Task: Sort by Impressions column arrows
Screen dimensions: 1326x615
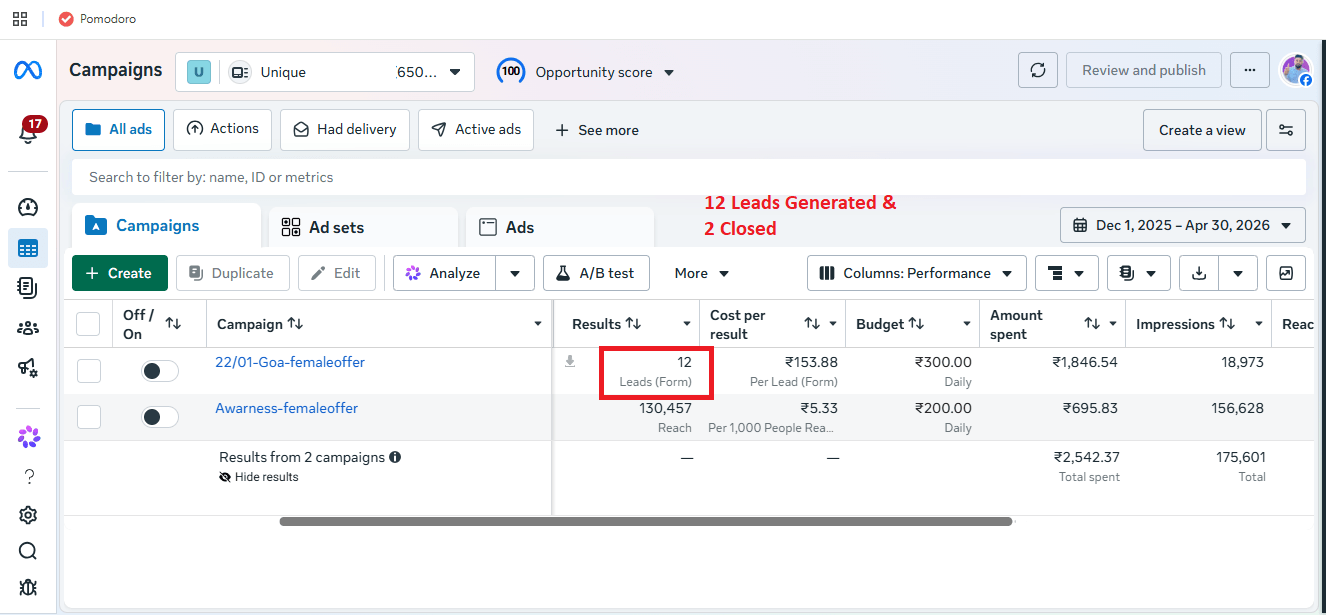Action: click(1227, 324)
